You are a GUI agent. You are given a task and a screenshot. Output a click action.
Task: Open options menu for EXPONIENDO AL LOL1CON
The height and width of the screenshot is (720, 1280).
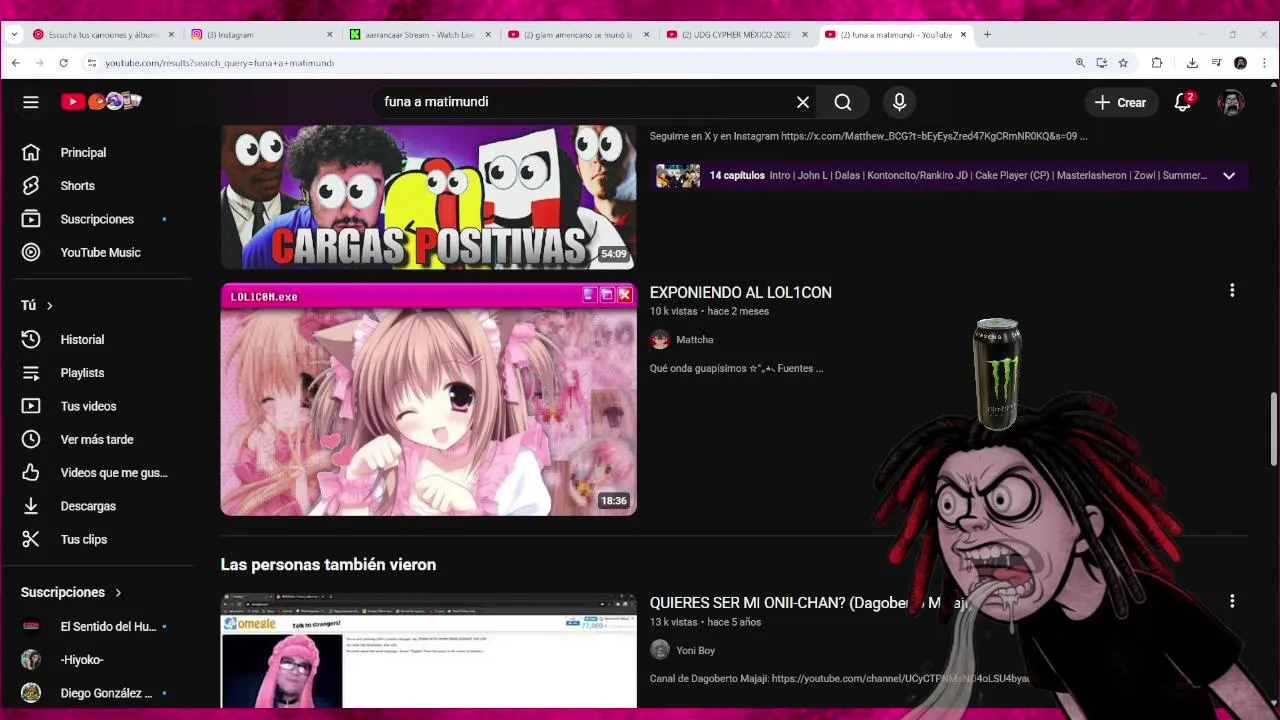point(1232,291)
